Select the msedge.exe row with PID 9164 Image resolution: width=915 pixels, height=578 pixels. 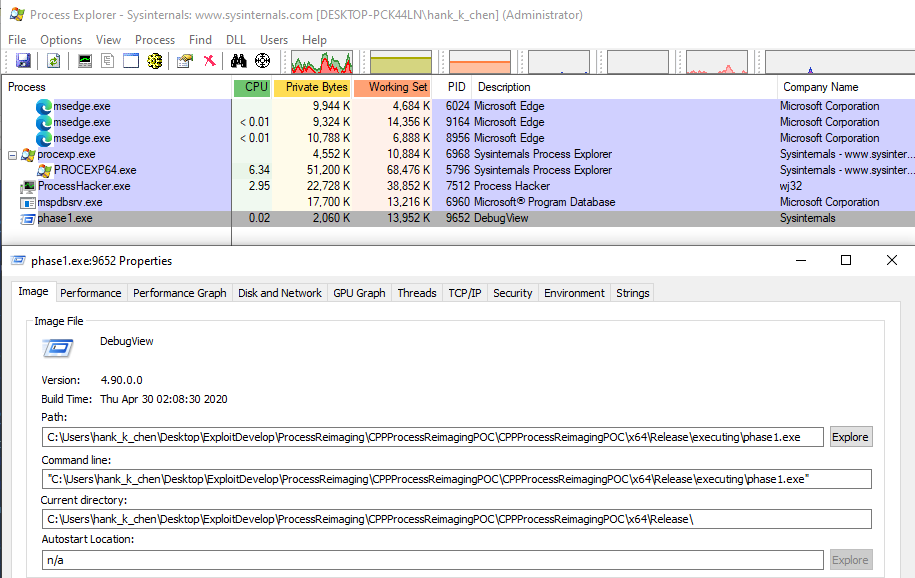point(459,122)
